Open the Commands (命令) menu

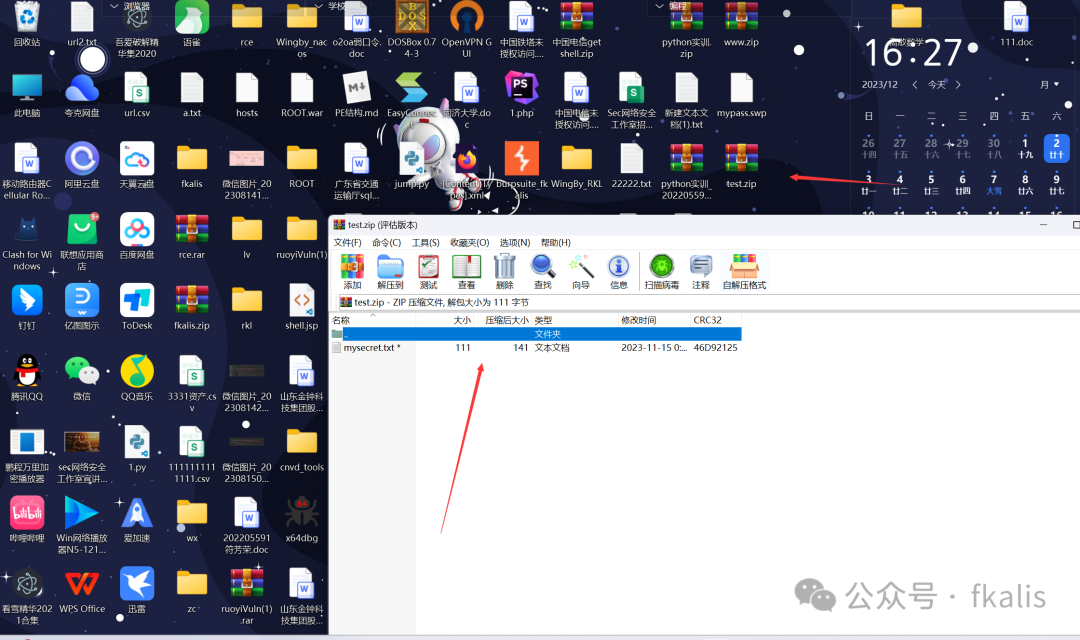pyautogui.click(x=386, y=242)
